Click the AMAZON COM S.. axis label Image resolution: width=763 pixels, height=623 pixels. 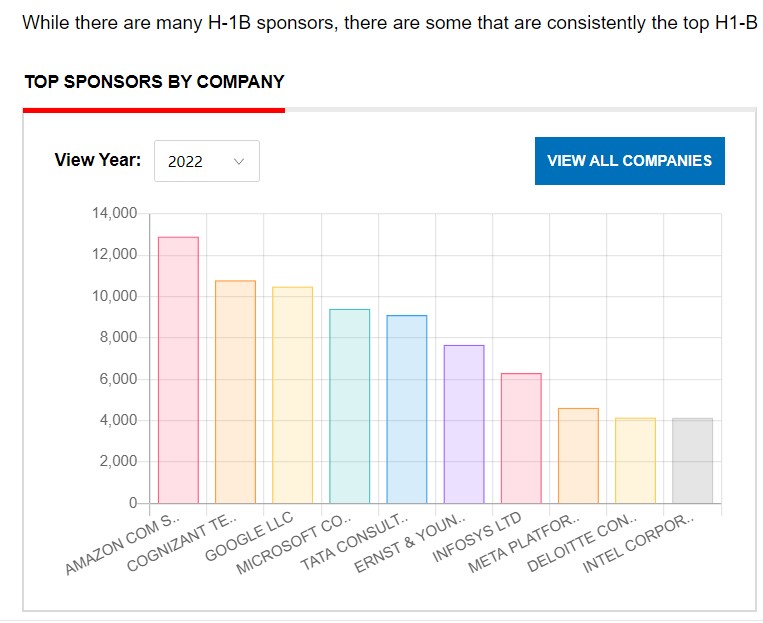click(x=123, y=544)
